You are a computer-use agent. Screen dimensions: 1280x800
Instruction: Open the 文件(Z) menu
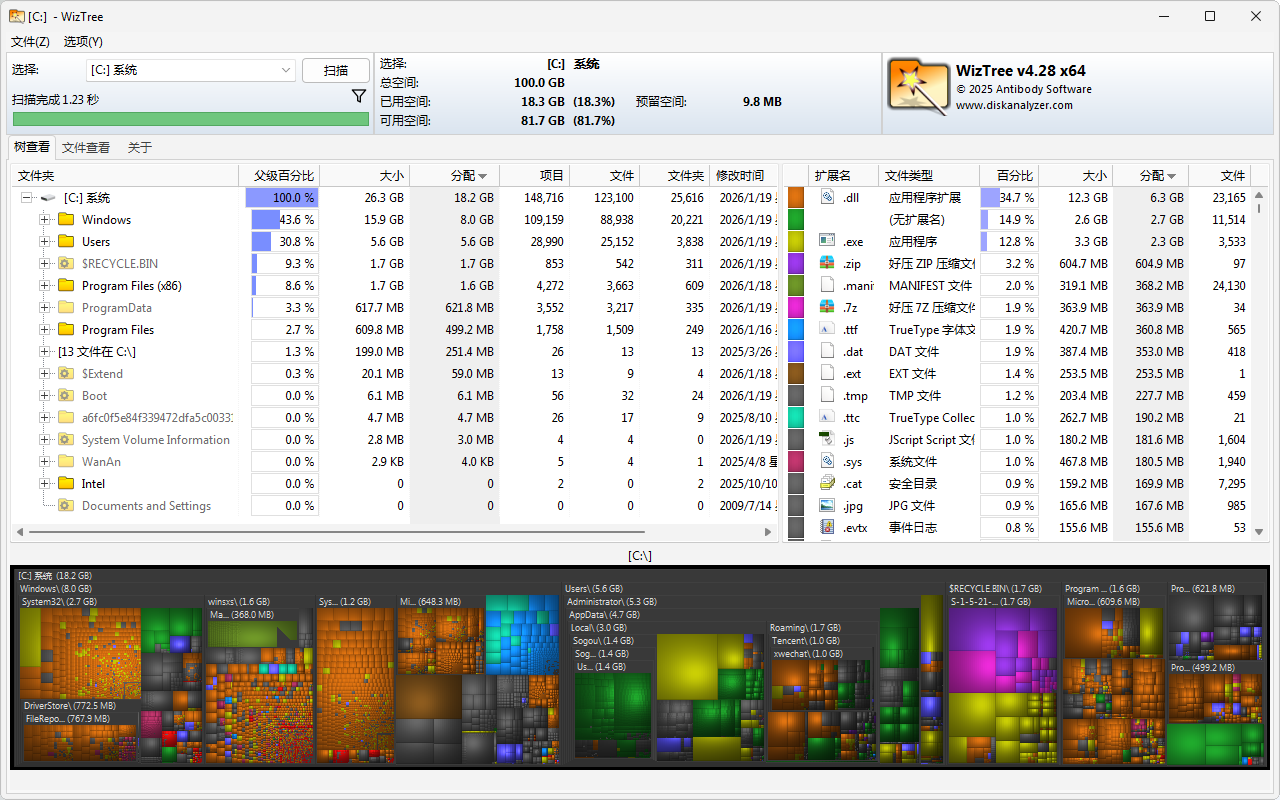click(x=30, y=42)
